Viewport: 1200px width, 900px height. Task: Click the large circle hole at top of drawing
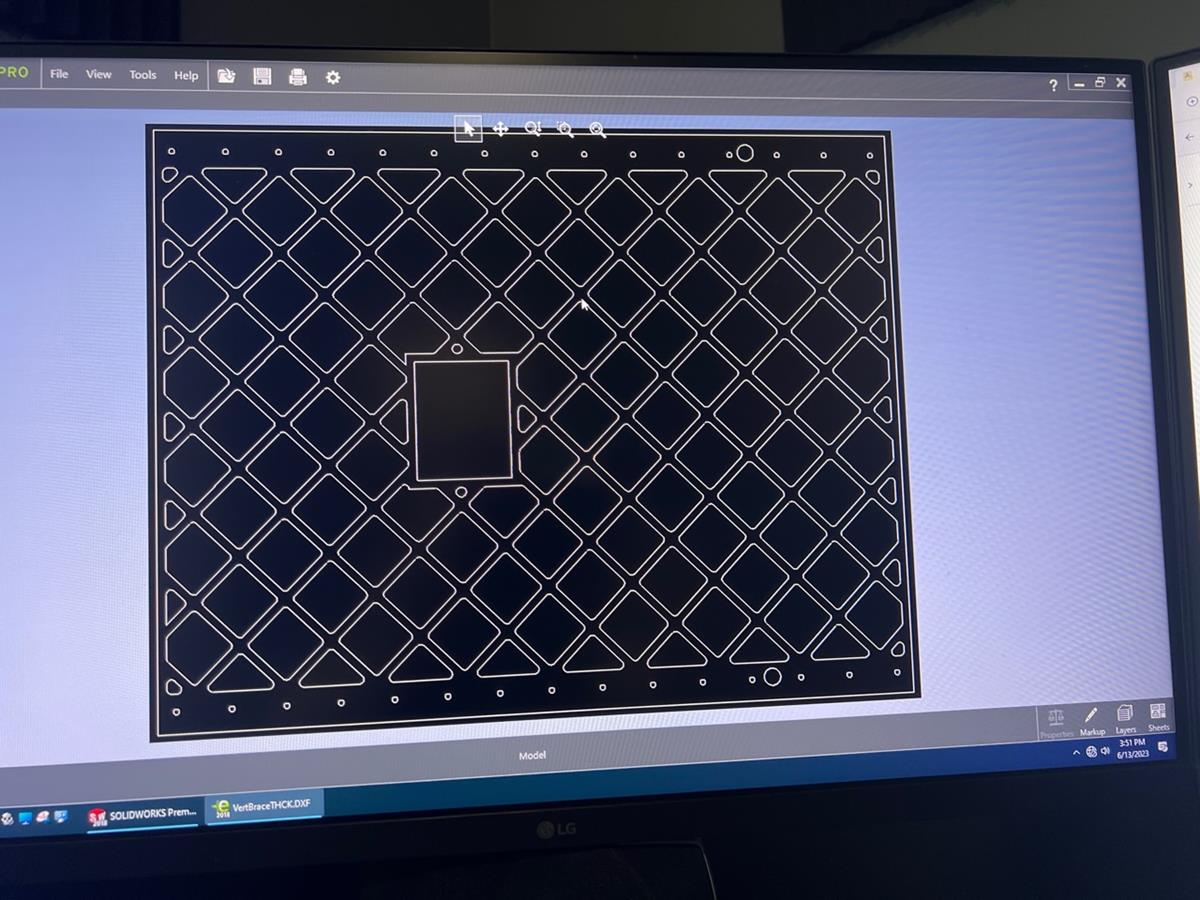[744, 152]
